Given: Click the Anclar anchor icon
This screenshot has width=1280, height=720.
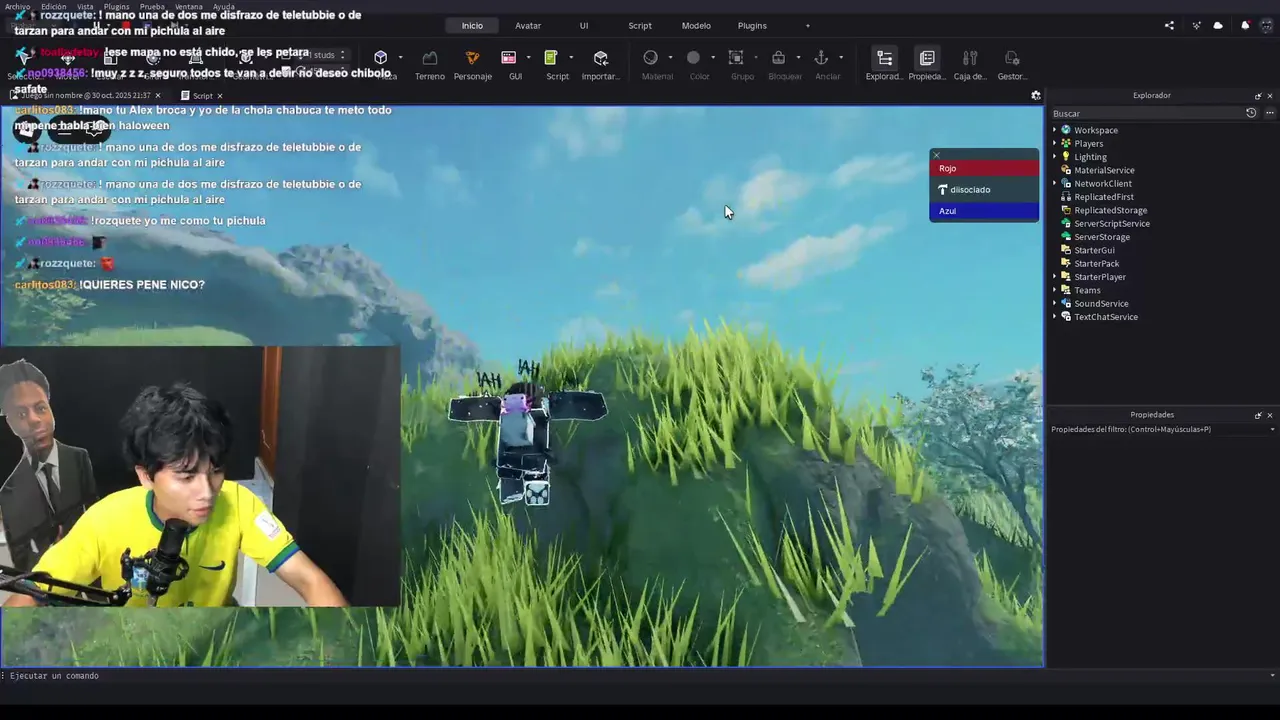Looking at the screenshot, I should pyautogui.click(x=821, y=58).
